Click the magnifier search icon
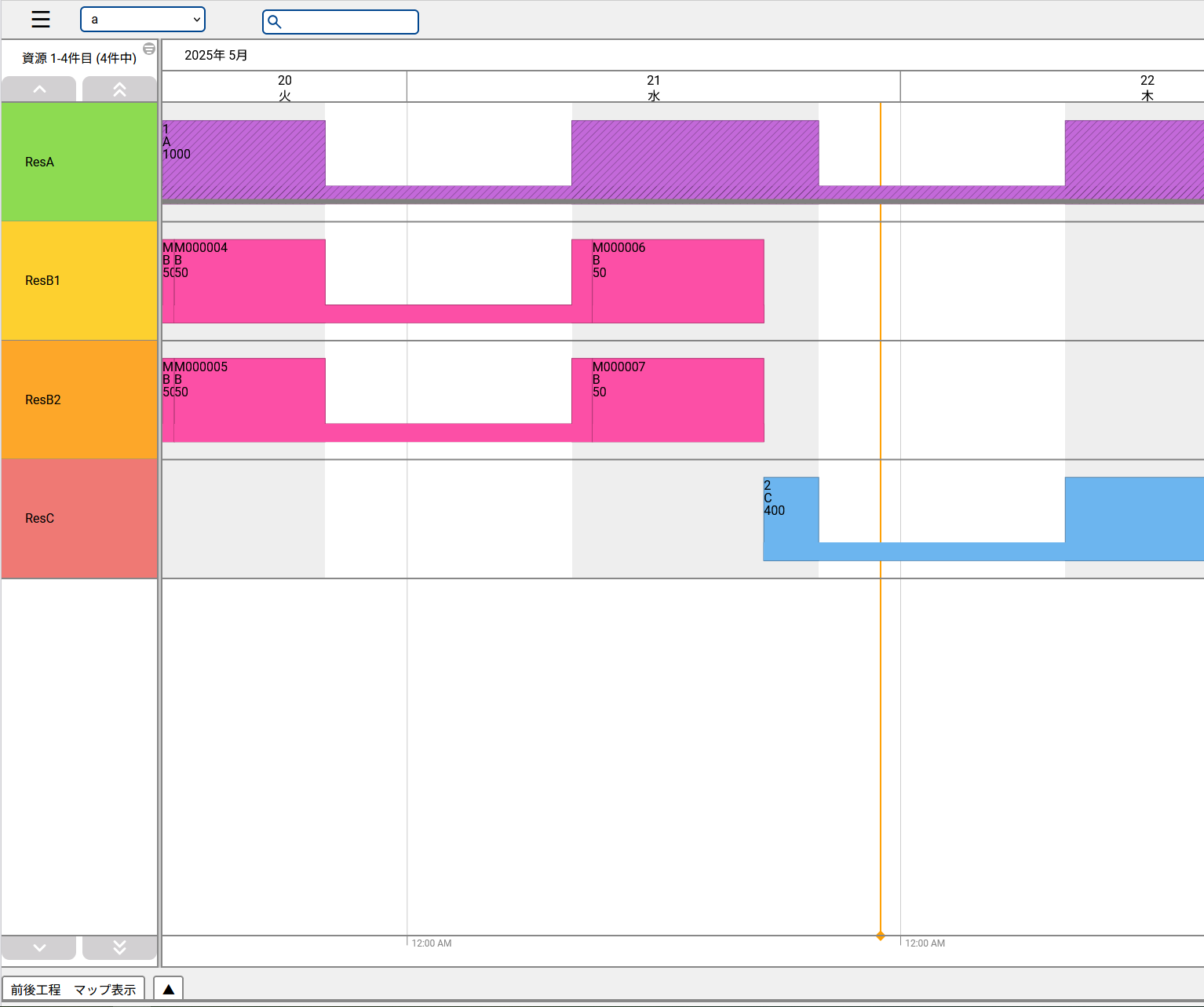This screenshot has width=1204, height=1007. click(x=275, y=22)
